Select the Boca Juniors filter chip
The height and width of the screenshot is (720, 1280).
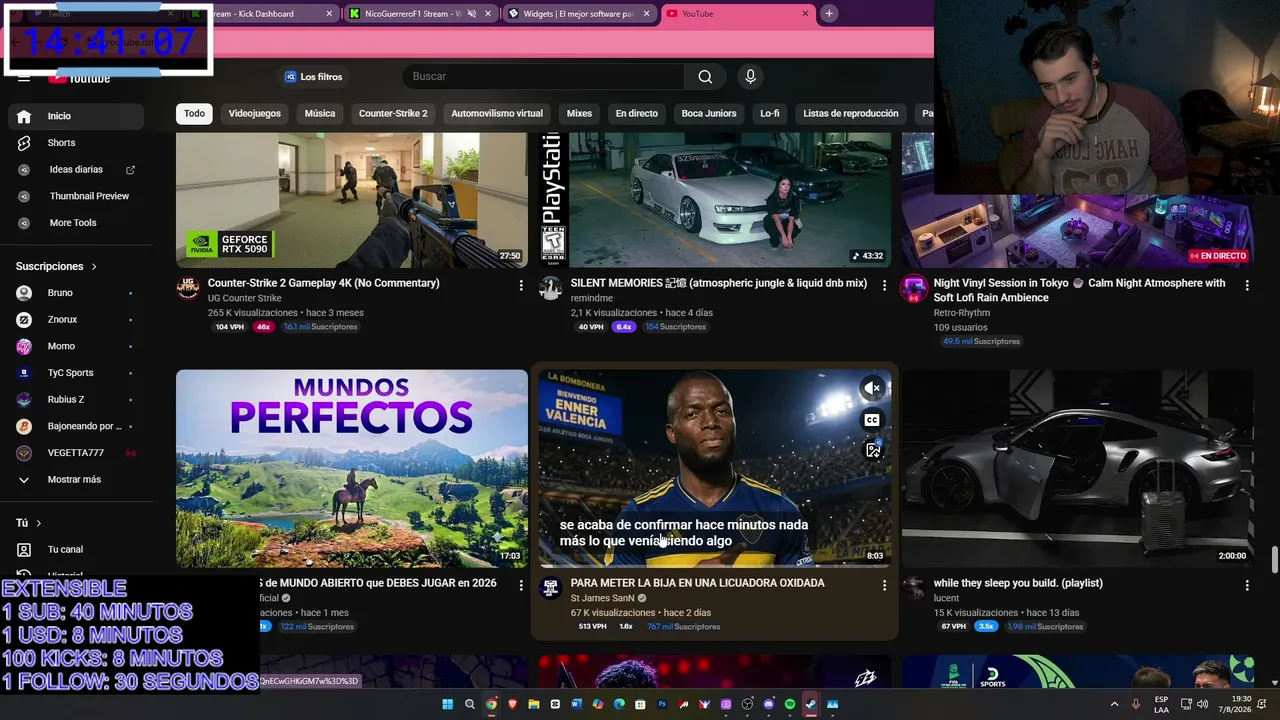[x=709, y=114]
